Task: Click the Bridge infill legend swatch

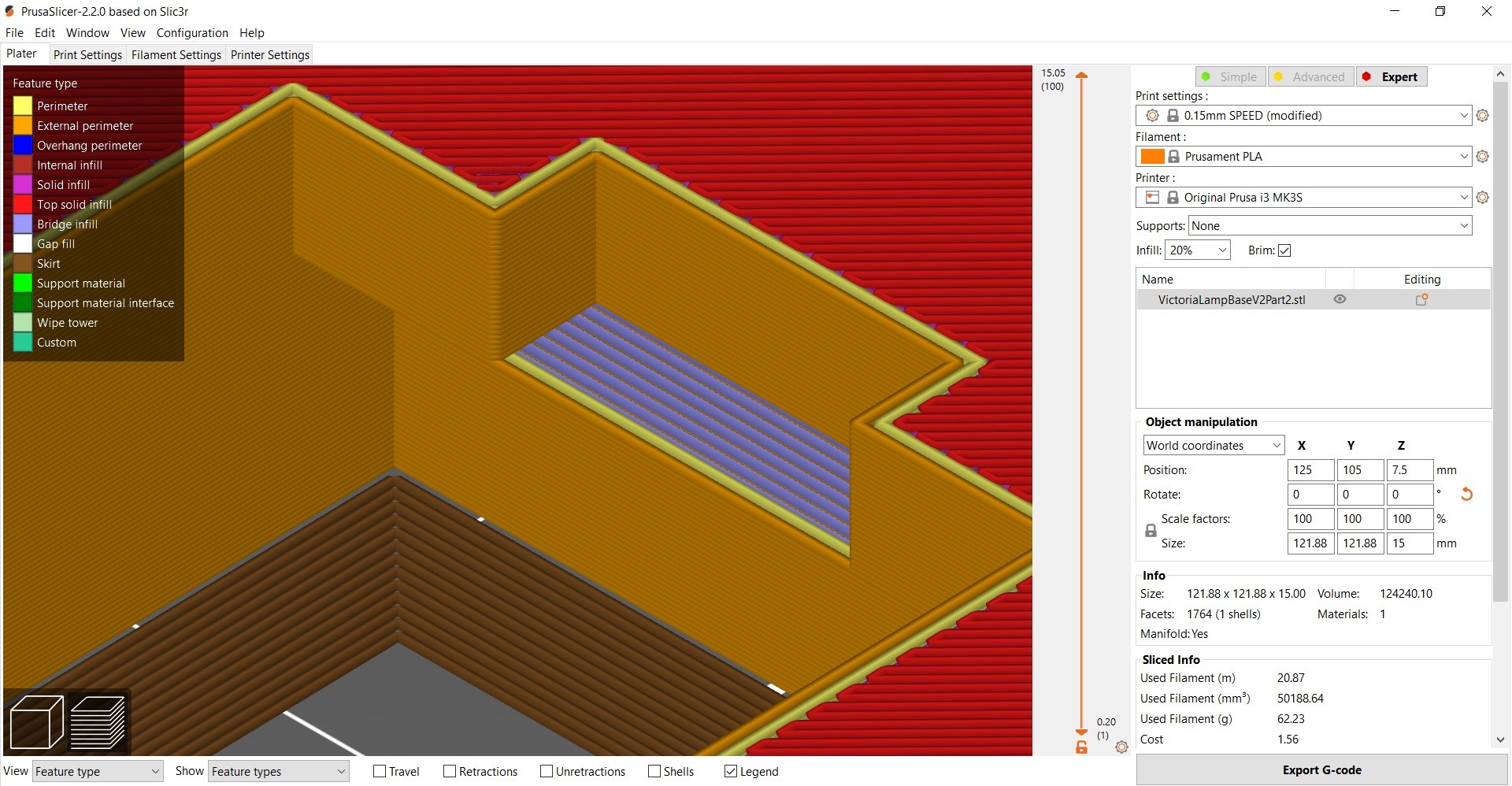Action: (23, 224)
